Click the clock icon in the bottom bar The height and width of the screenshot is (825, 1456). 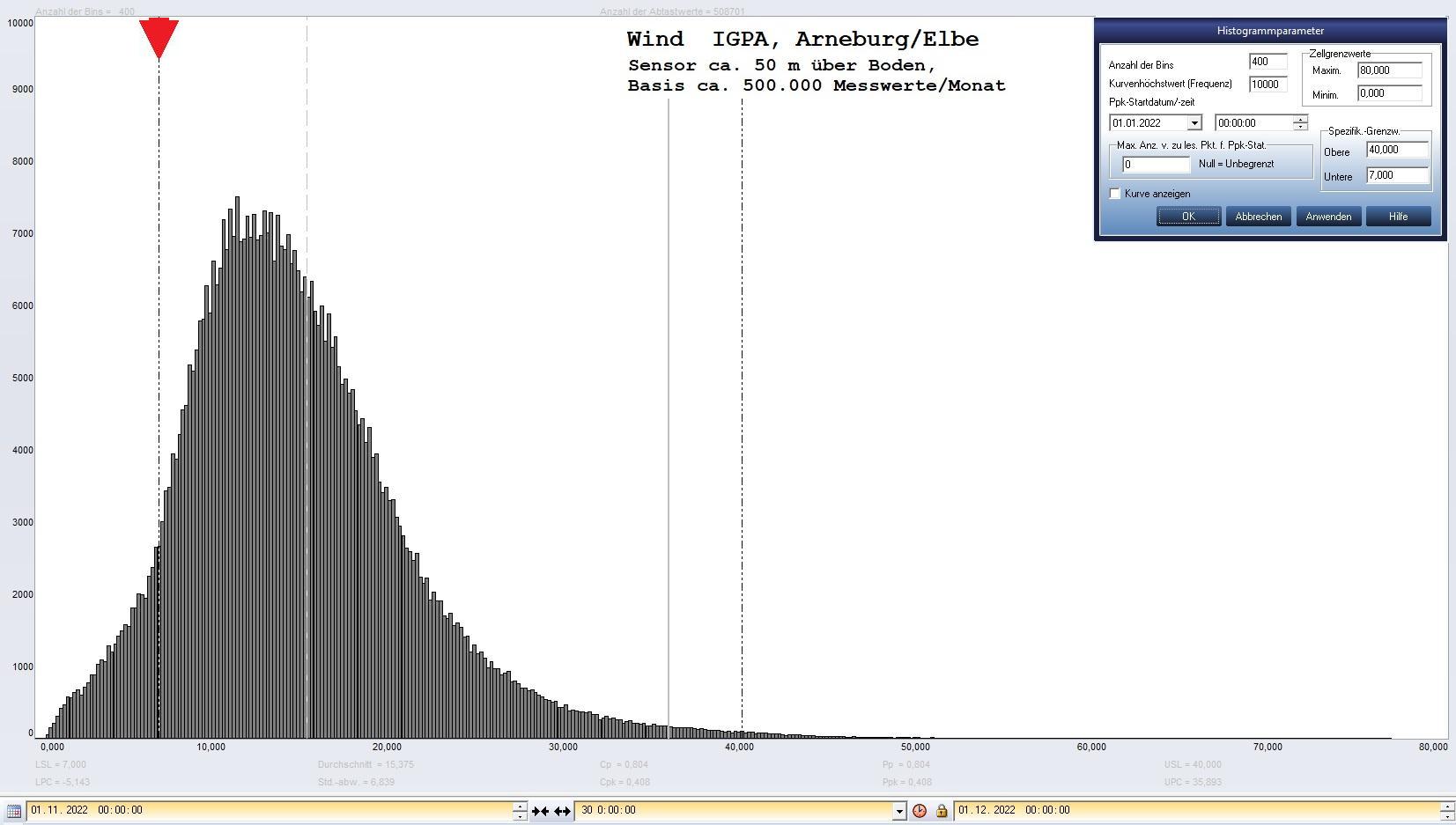point(920,811)
